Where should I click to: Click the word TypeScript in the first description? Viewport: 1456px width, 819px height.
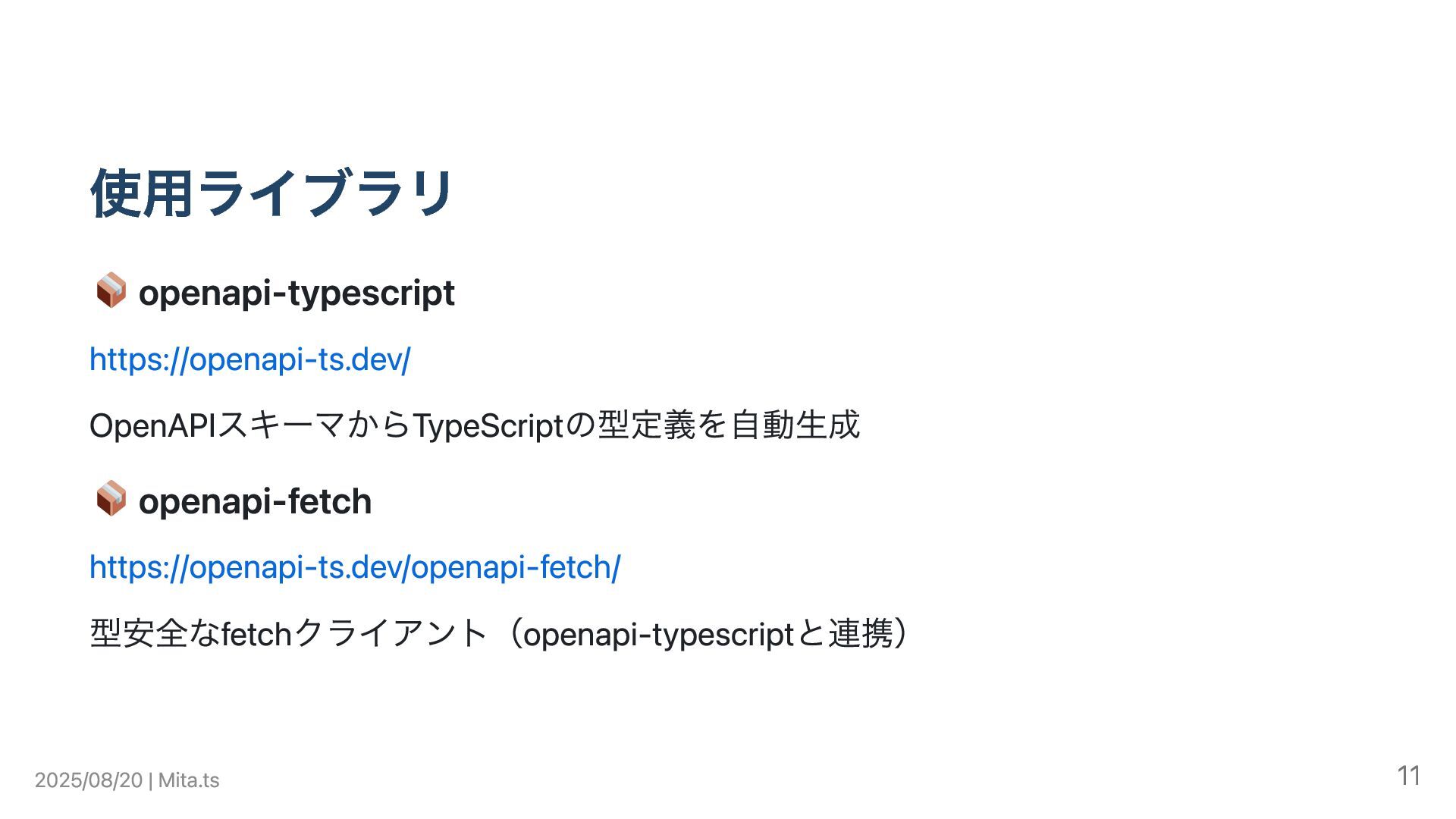coord(488,425)
